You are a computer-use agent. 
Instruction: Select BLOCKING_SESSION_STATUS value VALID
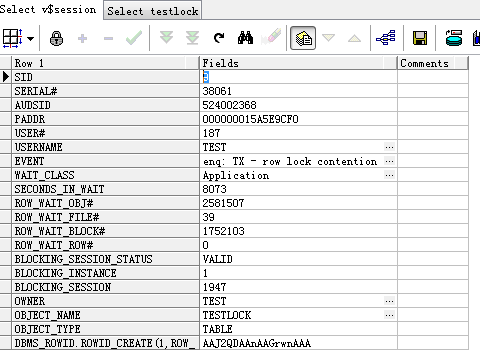(x=218, y=259)
